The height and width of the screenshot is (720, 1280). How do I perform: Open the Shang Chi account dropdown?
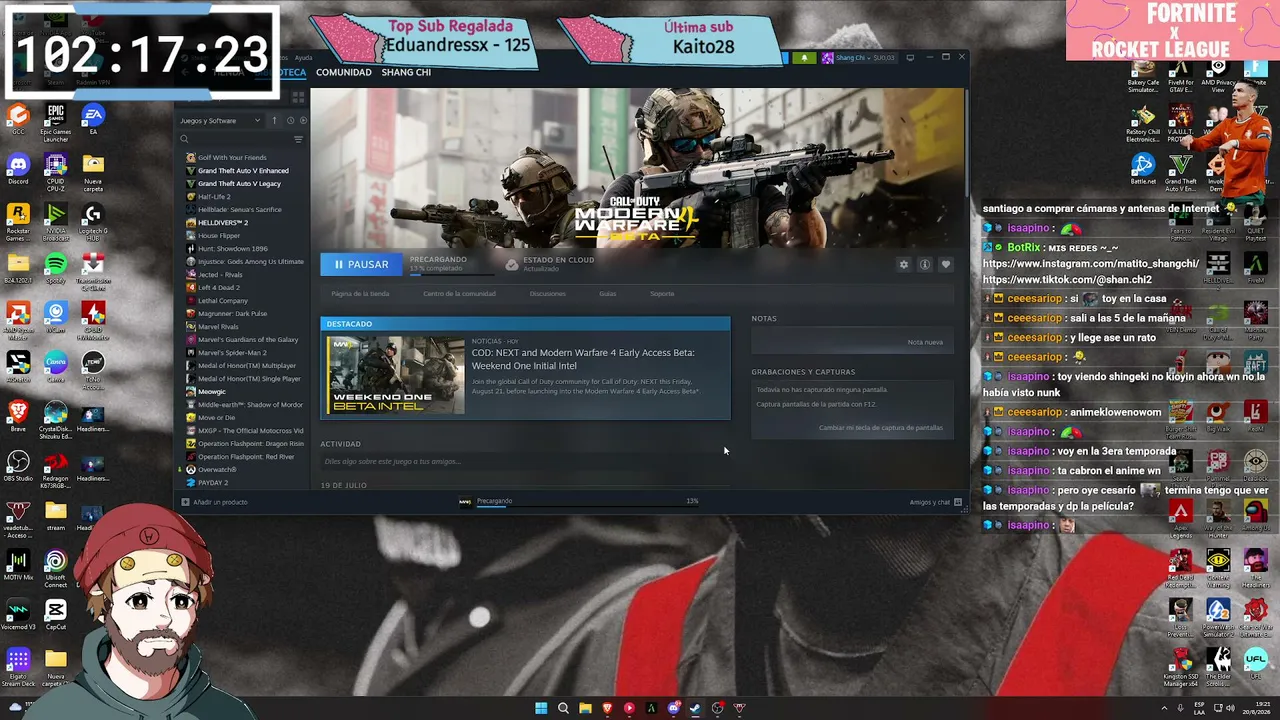coord(858,58)
